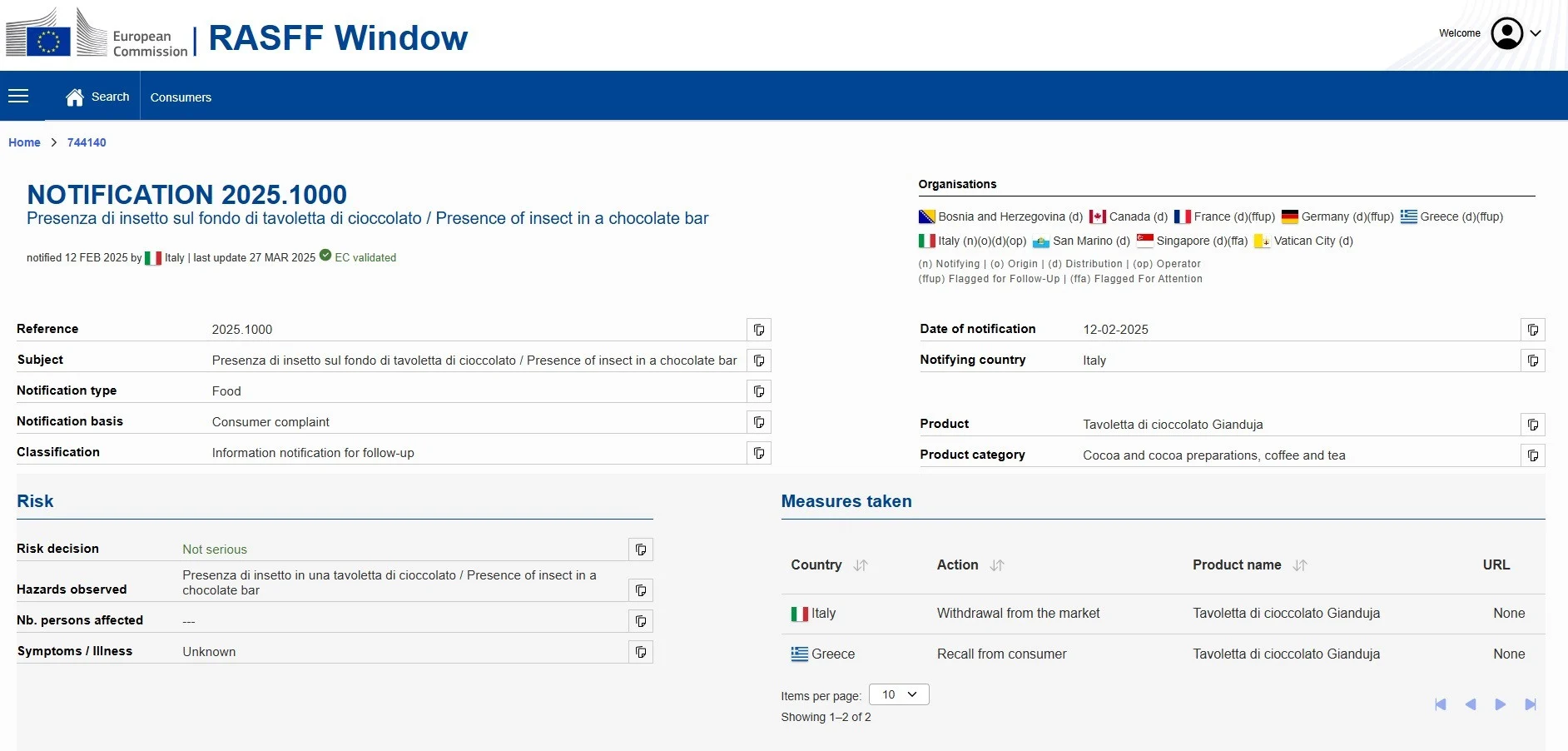Screen dimensions: 1568x751
Task: Open the Search menu item
Action: [x=110, y=97]
